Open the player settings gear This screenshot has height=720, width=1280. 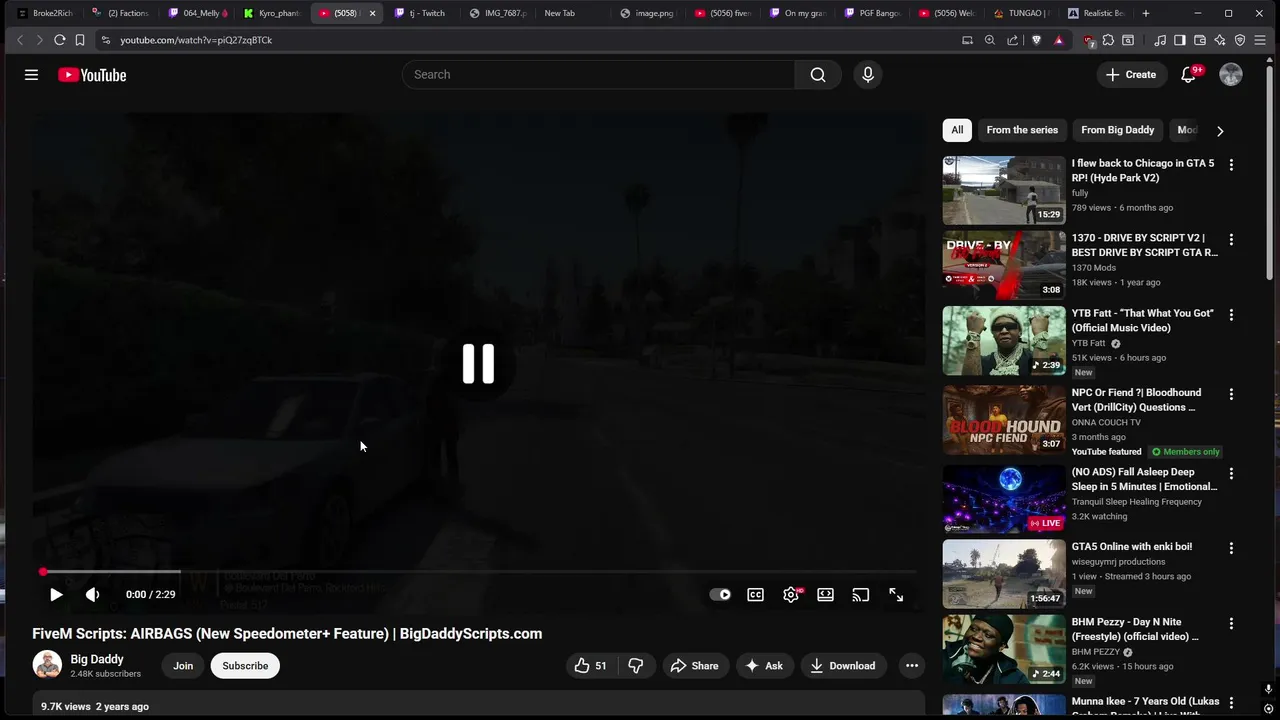click(791, 594)
